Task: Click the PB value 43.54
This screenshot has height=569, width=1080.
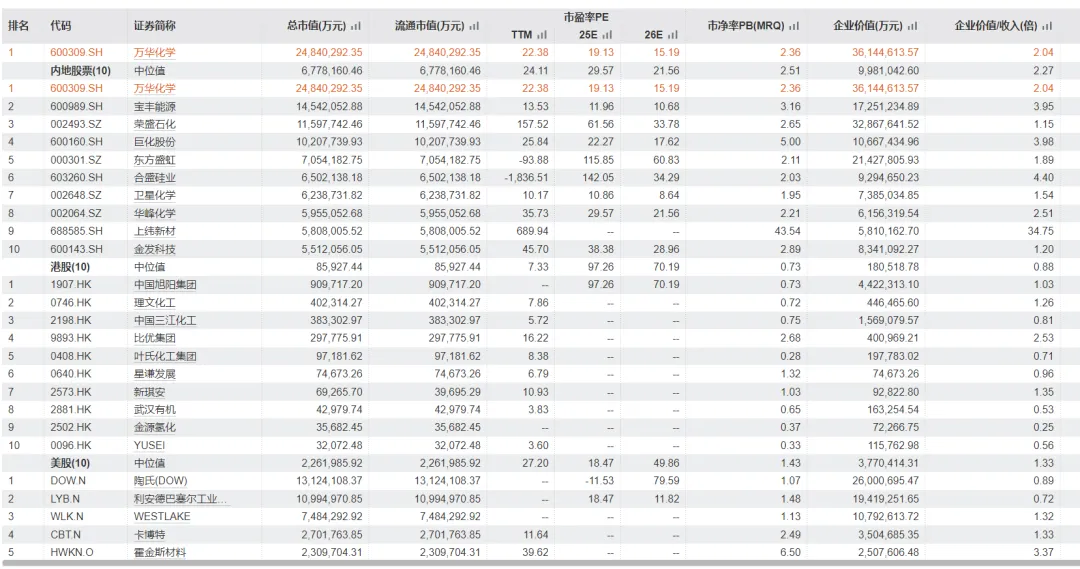Action: 787,231
